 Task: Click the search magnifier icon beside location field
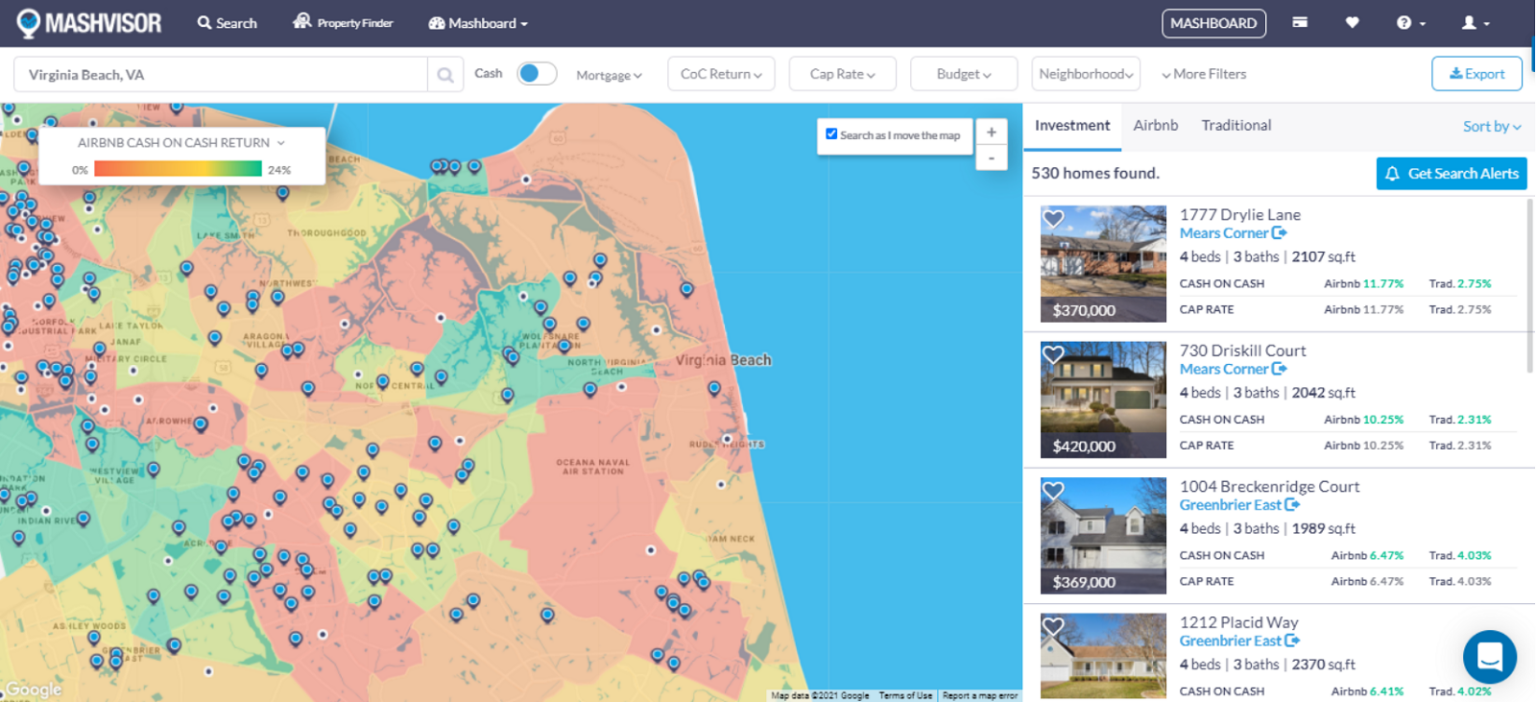tap(446, 75)
